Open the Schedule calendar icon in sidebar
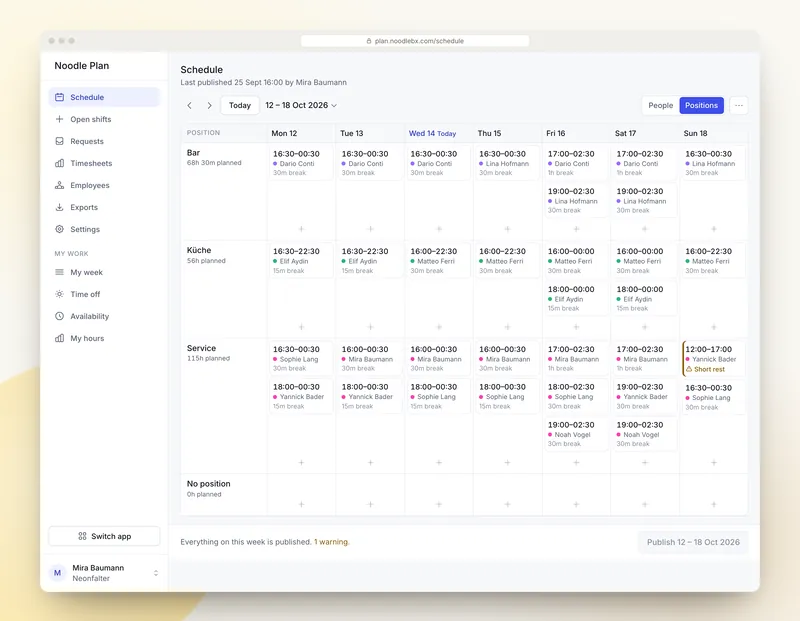The image size is (800, 621). (60, 97)
